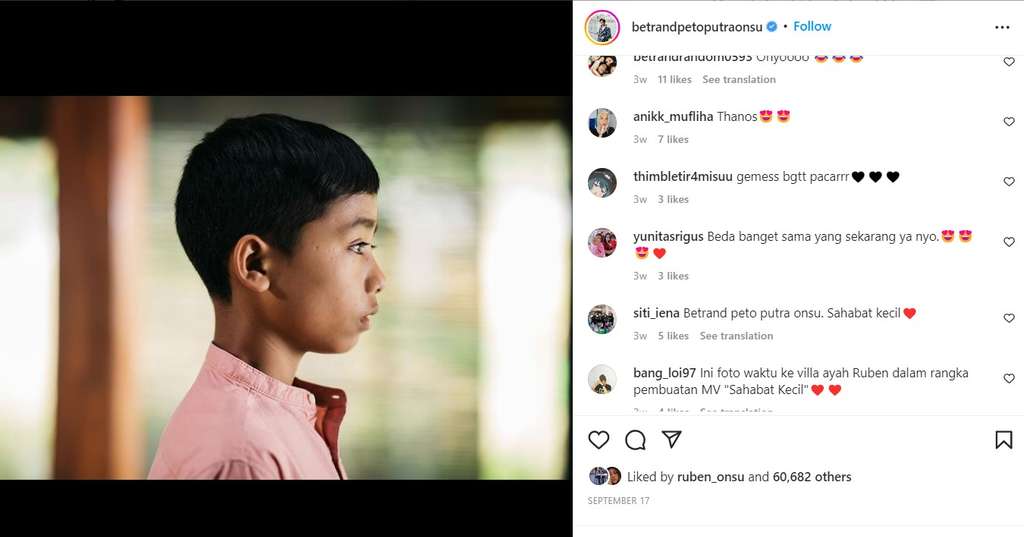Image resolution: width=1024 pixels, height=537 pixels.
Task: Like thimbletir4misuu's comment
Action: 1008,182
